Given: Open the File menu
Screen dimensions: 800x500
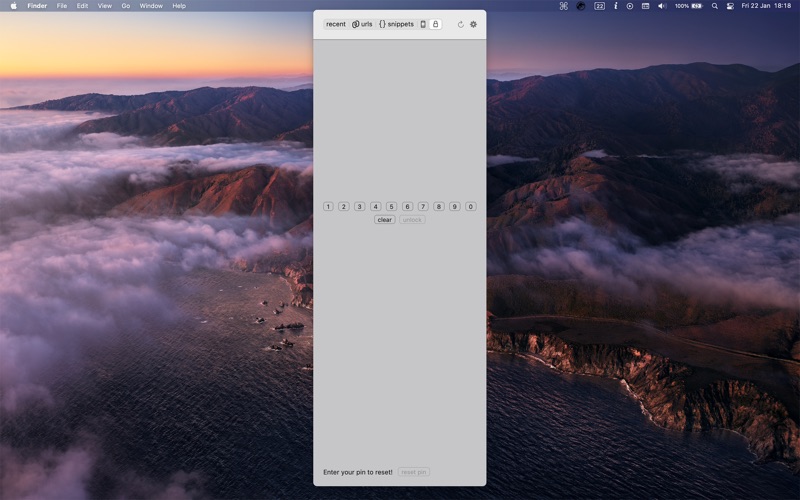Looking at the screenshot, I should pos(62,6).
